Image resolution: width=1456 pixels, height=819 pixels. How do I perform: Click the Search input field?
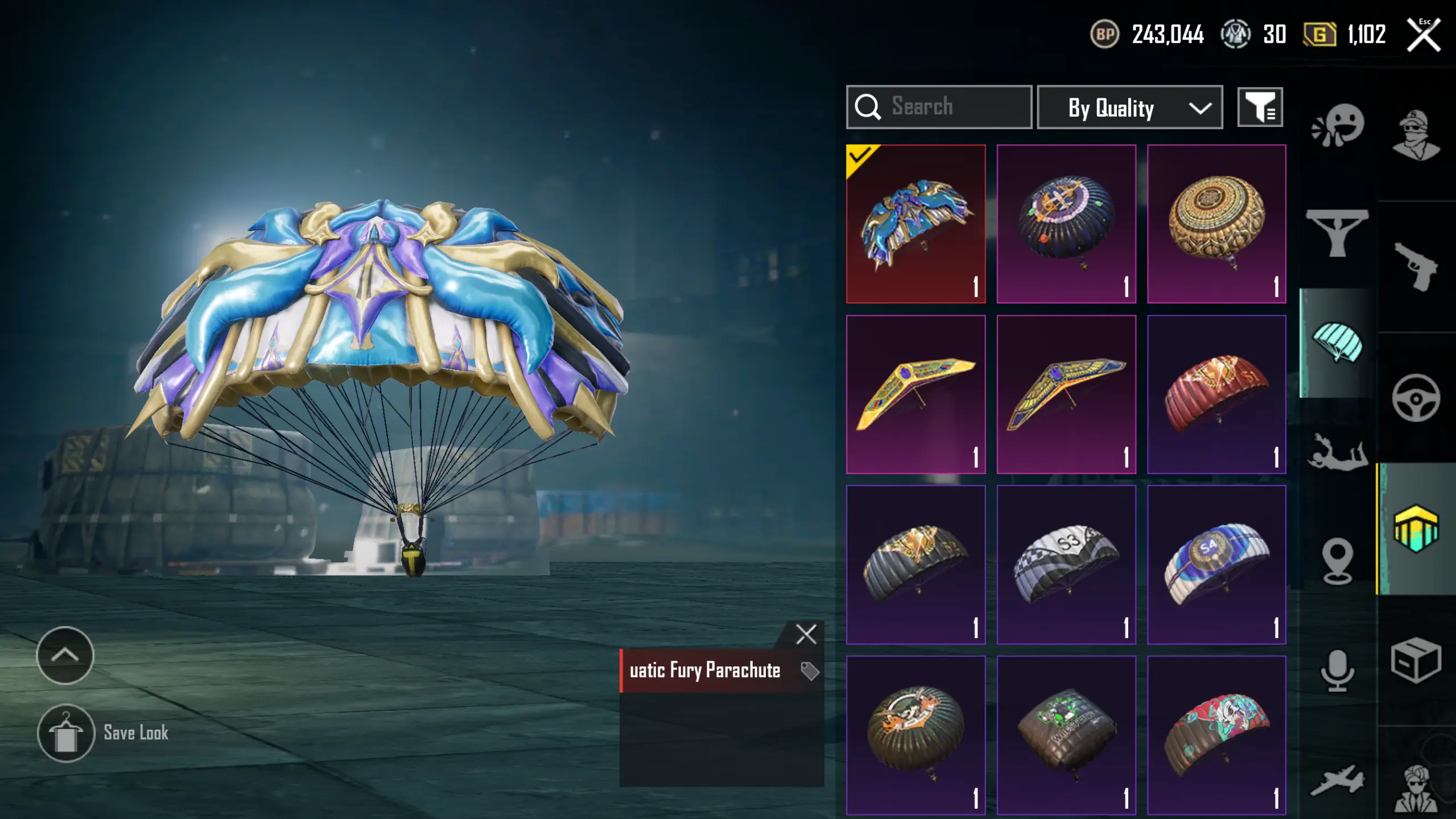(x=939, y=107)
